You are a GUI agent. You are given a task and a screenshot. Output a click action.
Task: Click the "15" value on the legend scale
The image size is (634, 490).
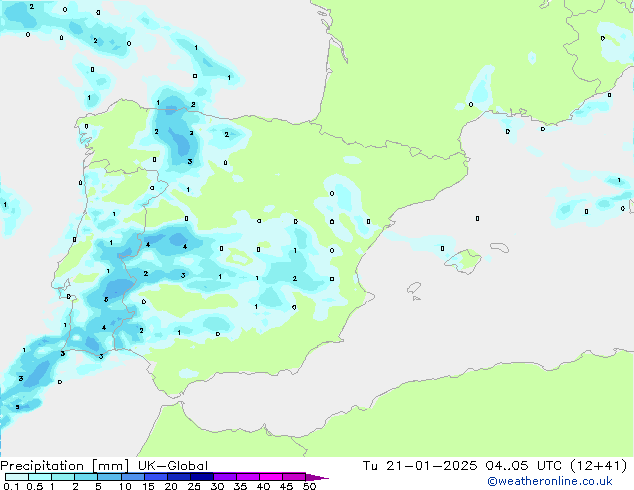147,486
